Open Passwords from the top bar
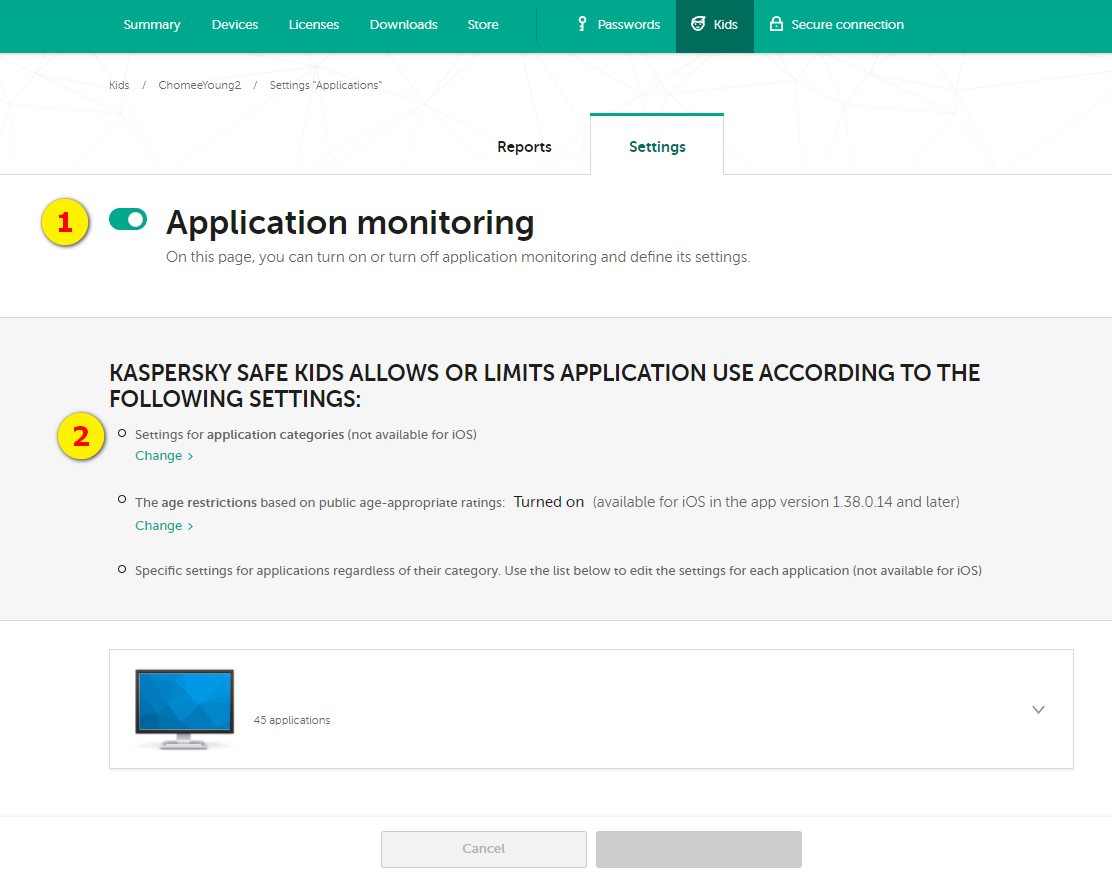Viewport: 1112px width, 875px height. coord(628,25)
